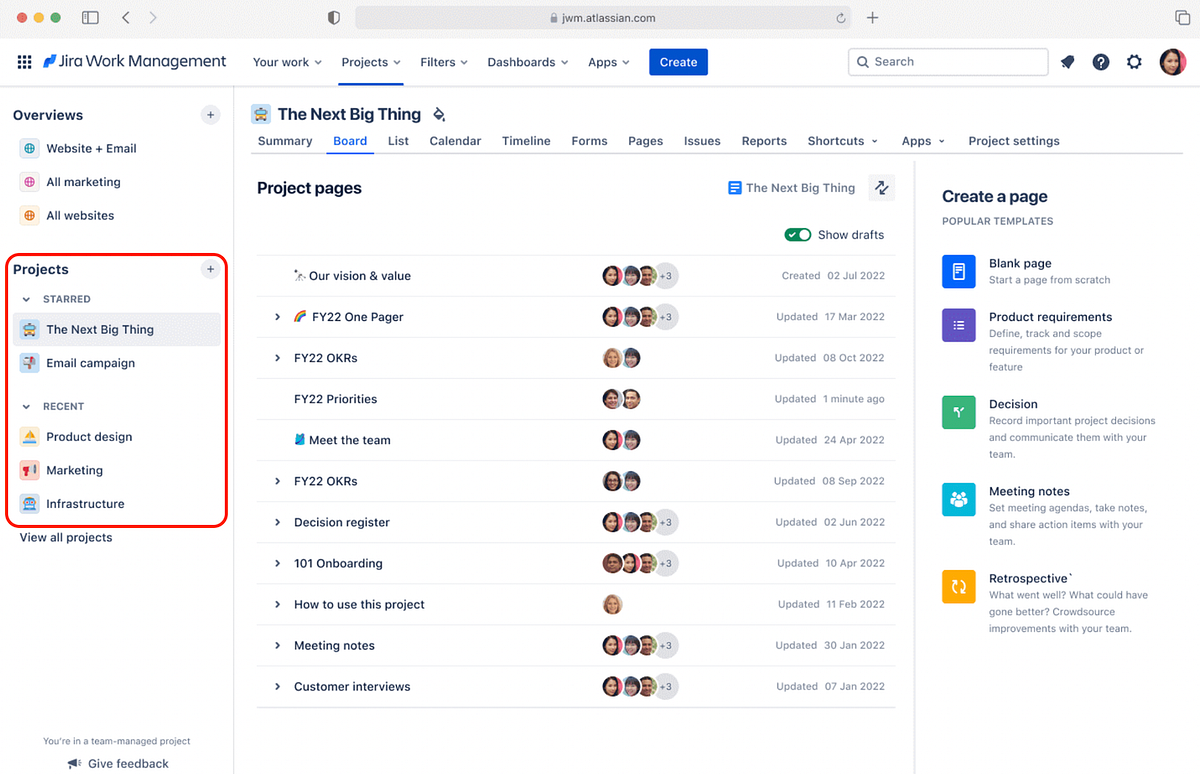Open the Jira app switcher grid icon
1200x774 pixels.
pos(24,61)
